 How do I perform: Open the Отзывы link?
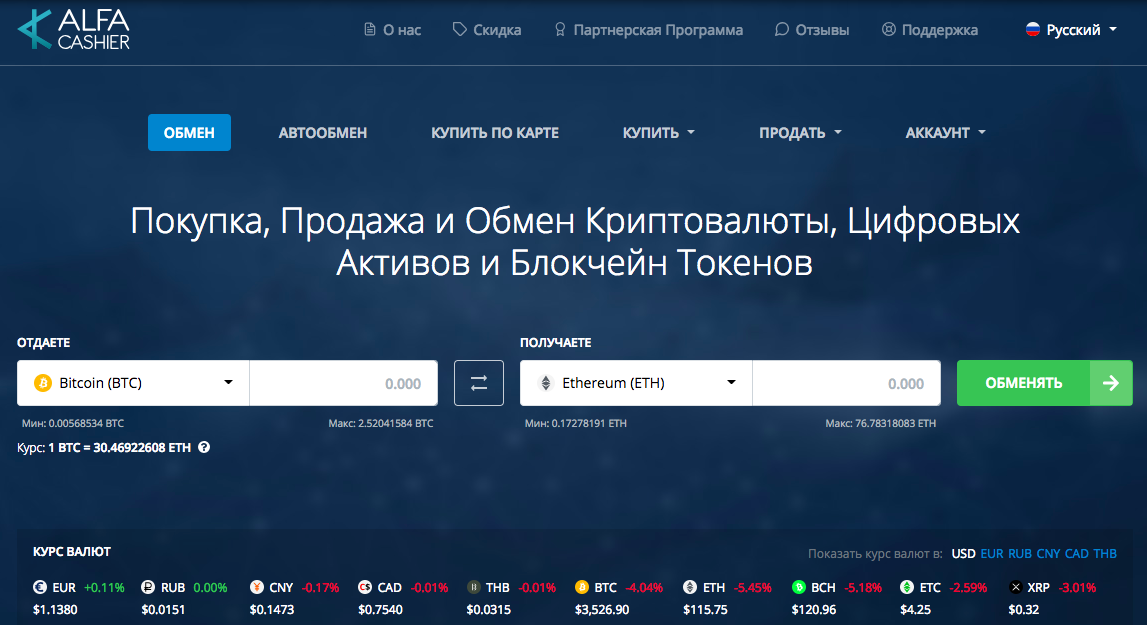point(812,29)
